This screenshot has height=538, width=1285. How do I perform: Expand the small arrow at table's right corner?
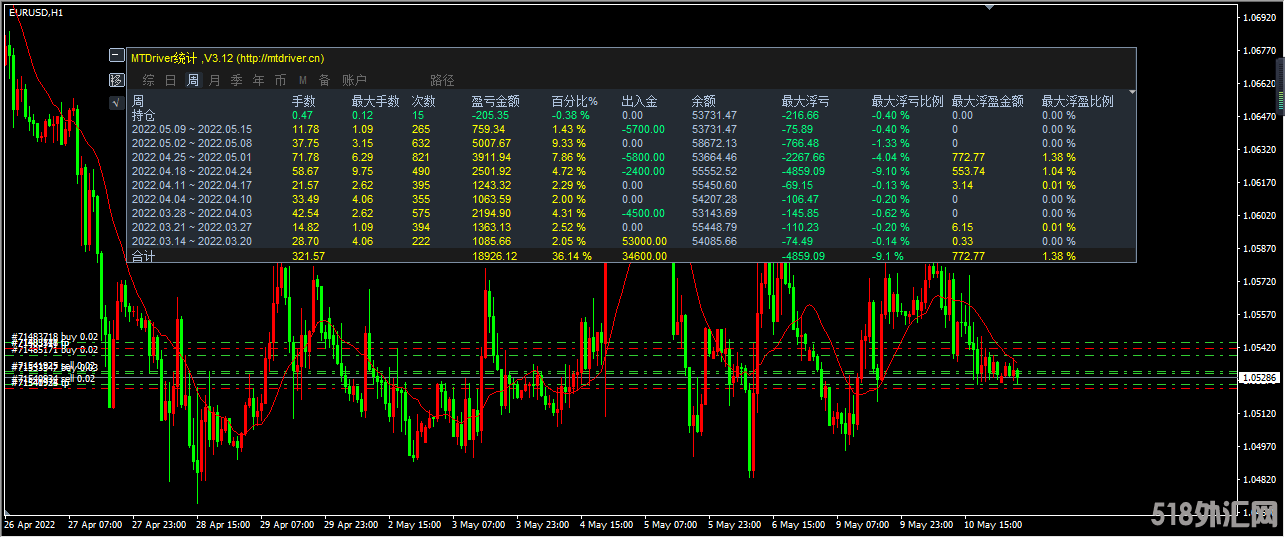(x=1132, y=93)
